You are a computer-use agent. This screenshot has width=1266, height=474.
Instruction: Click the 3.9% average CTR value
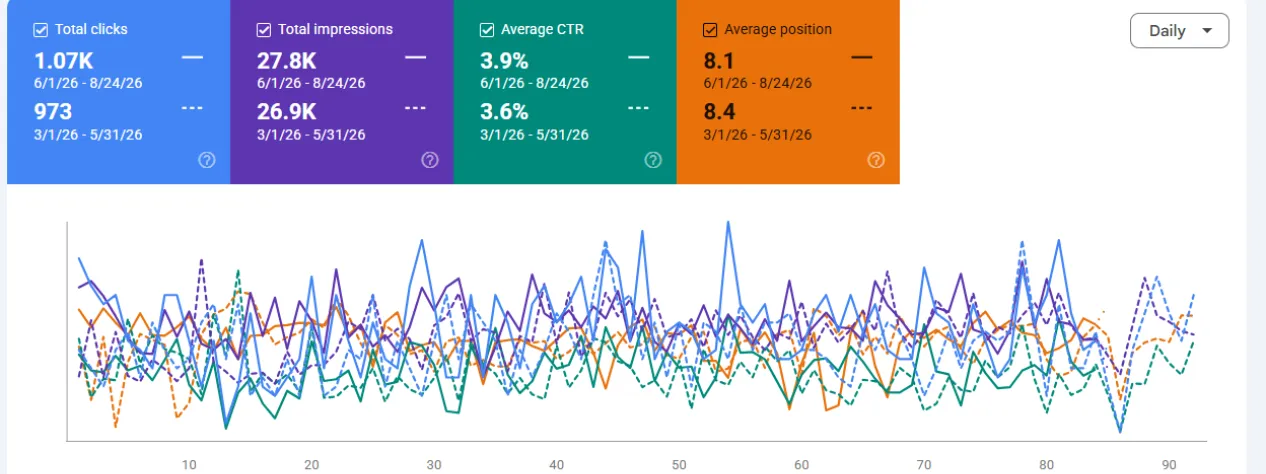(x=504, y=61)
